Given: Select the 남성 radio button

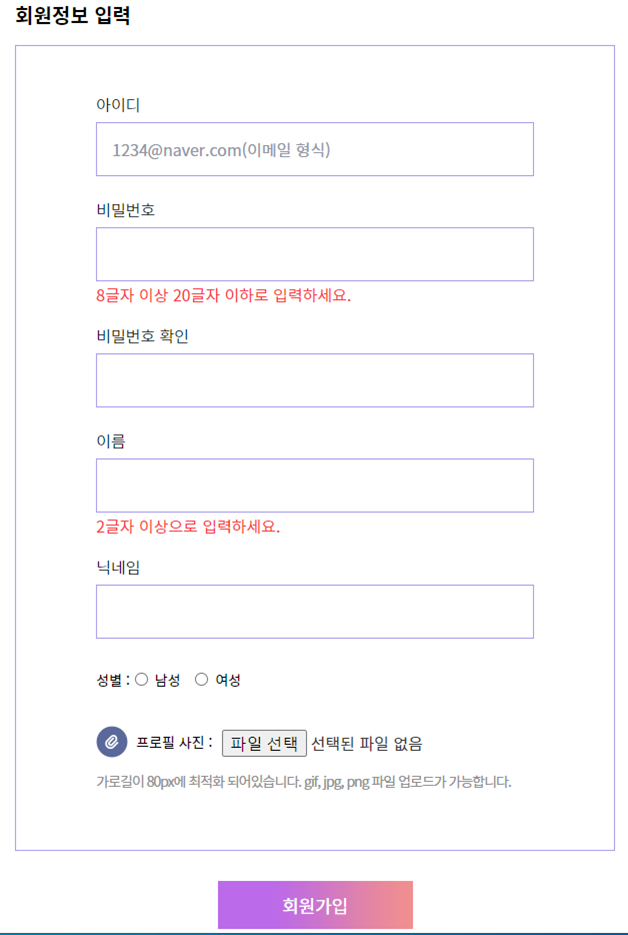Looking at the screenshot, I should pos(142,680).
